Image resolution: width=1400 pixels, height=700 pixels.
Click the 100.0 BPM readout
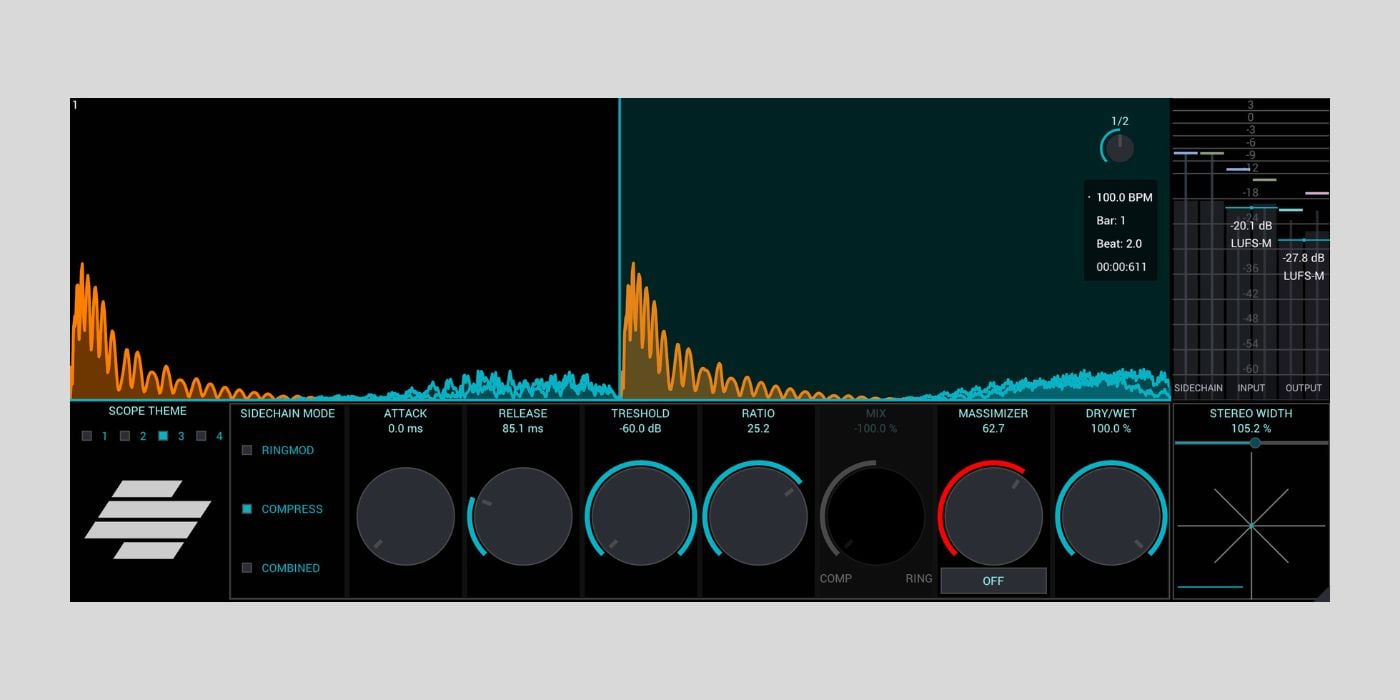1124,198
